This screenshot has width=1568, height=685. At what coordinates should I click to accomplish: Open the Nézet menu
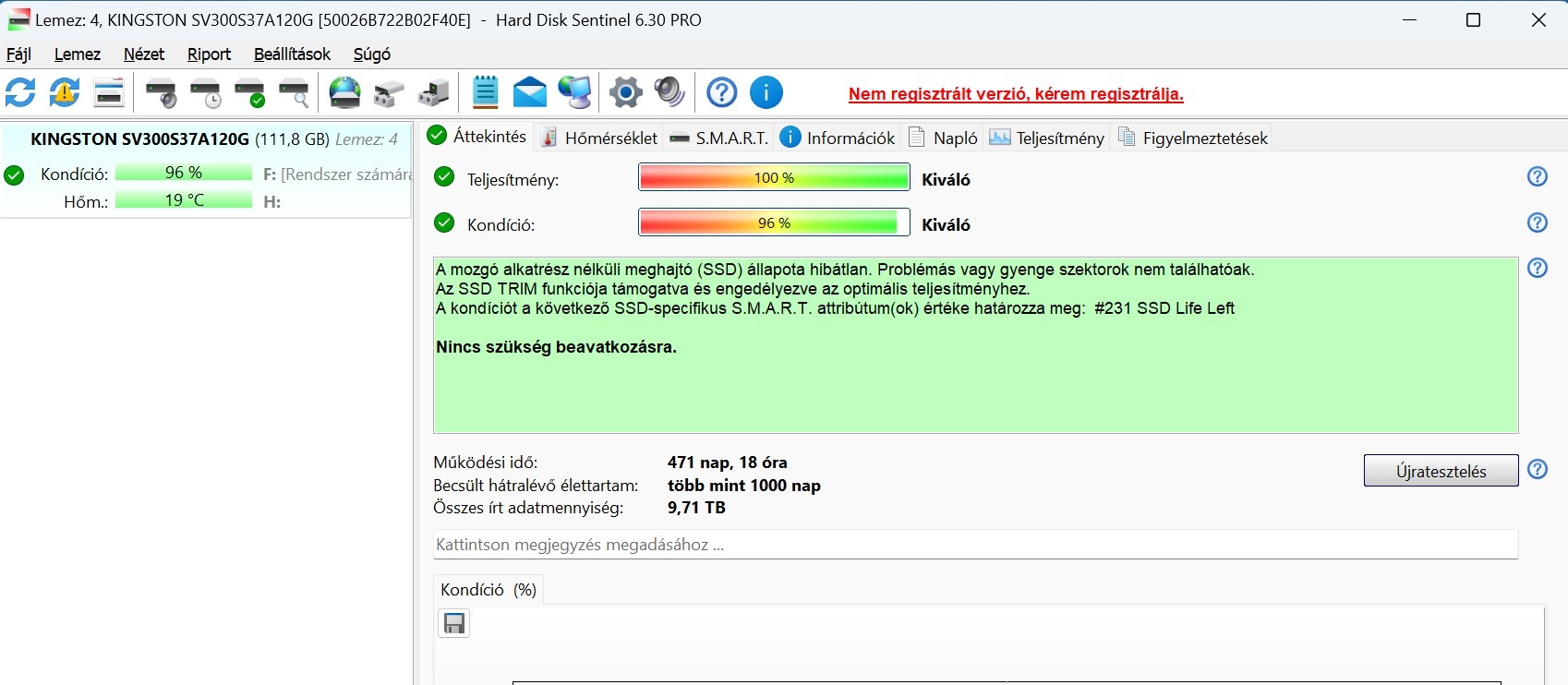(x=144, y=54)
